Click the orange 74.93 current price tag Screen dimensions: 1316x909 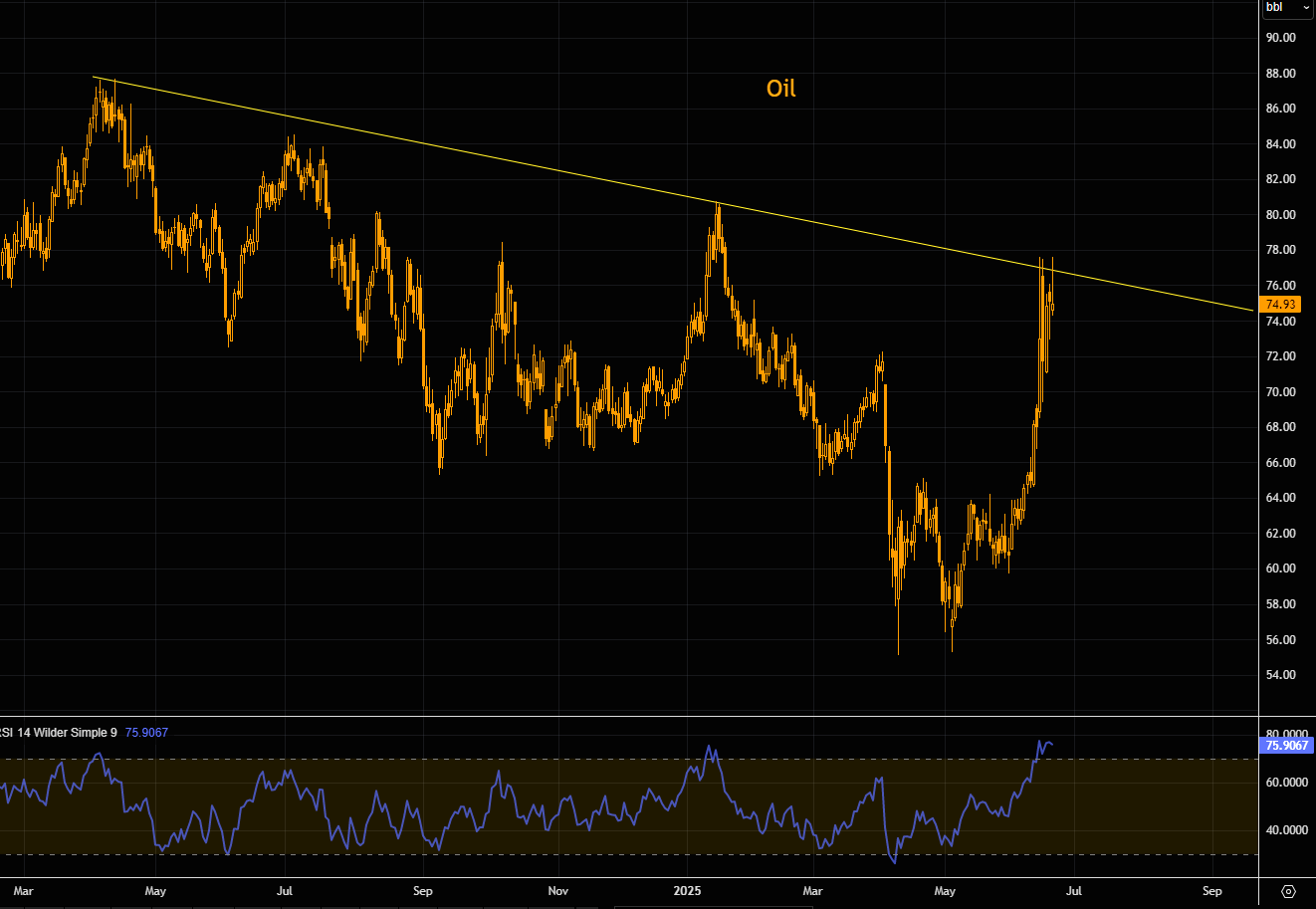pyautogui.click(x=1280, y=305)
